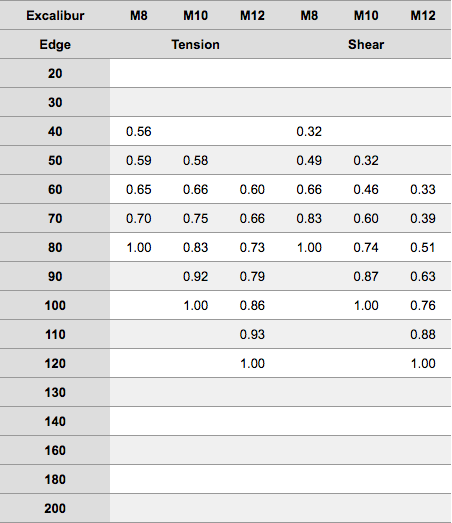Click edge row 160 label
This screenshot has width=452, height=523.
[55, 451]
